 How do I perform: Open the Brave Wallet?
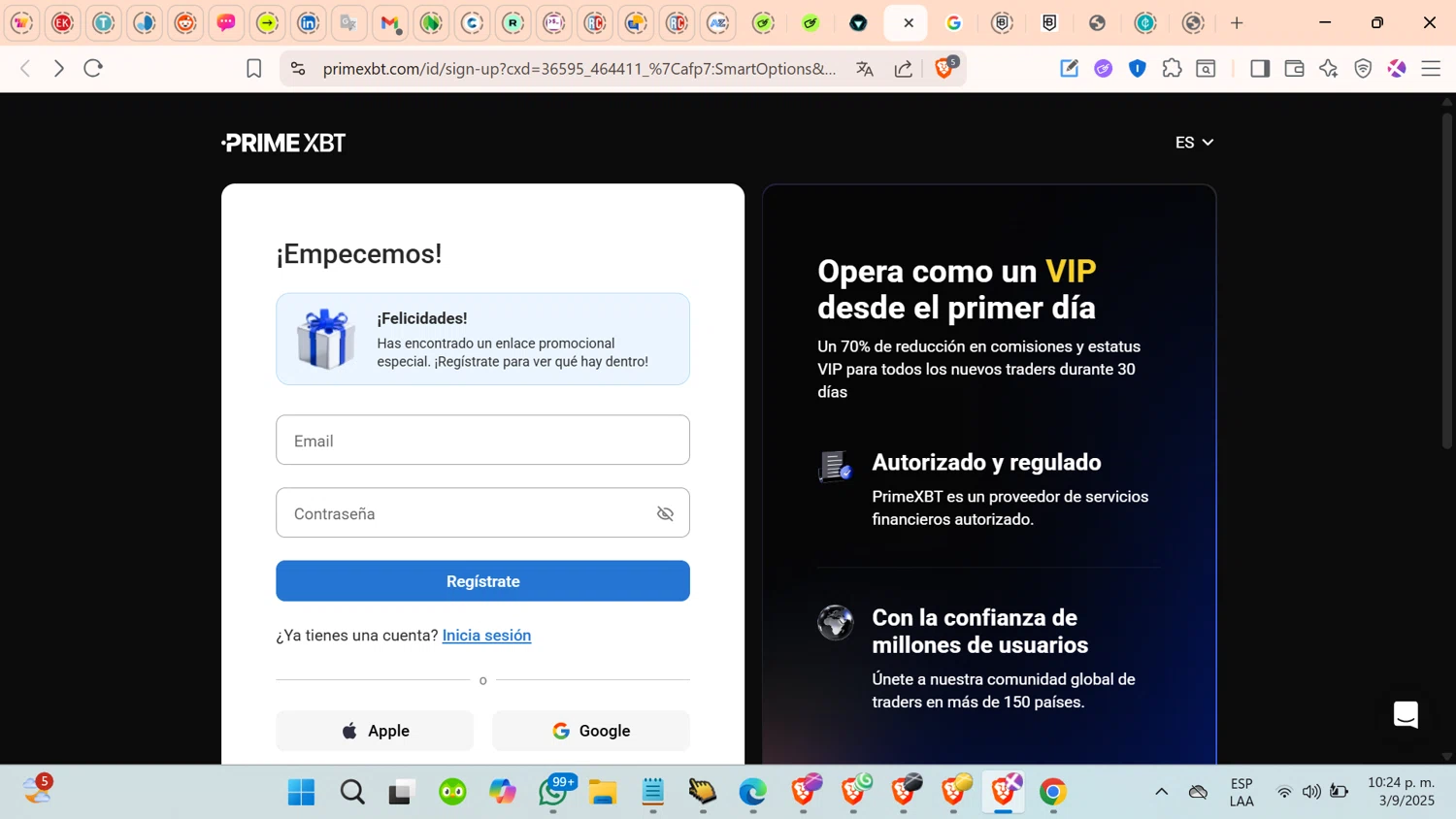1294,68
